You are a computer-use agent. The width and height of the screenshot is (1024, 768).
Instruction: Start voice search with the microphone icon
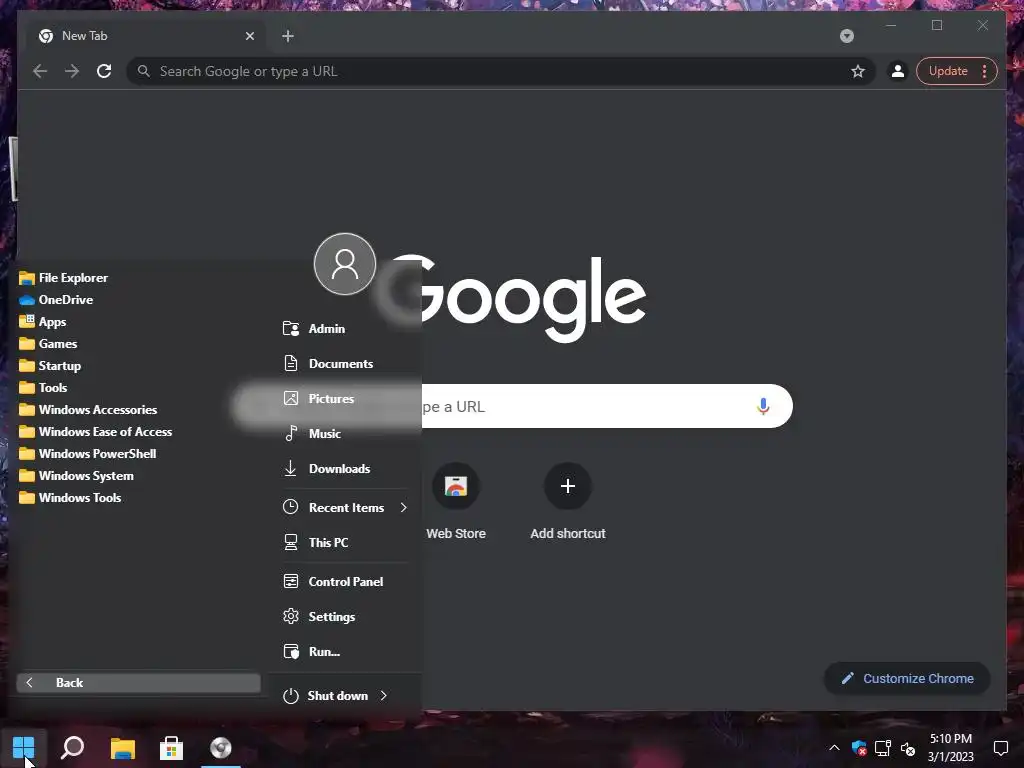click(x=763, y=406)
